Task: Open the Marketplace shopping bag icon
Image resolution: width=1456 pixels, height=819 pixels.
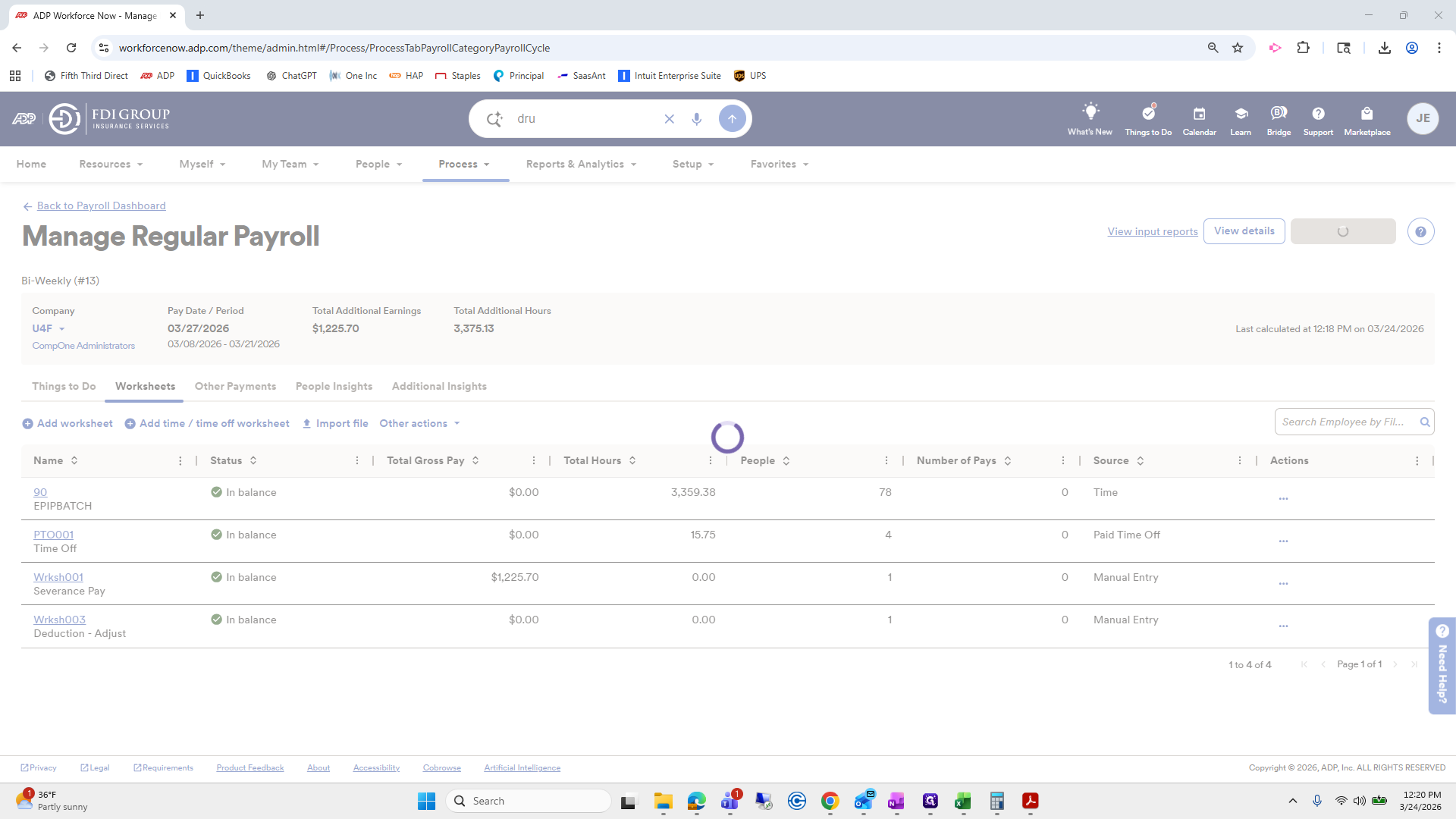Action: 1367,114
